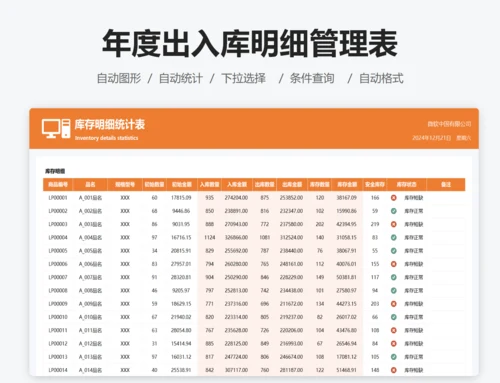Click the red status icon in row LP00014
500x383 pixels.
(x=394, y=370)
